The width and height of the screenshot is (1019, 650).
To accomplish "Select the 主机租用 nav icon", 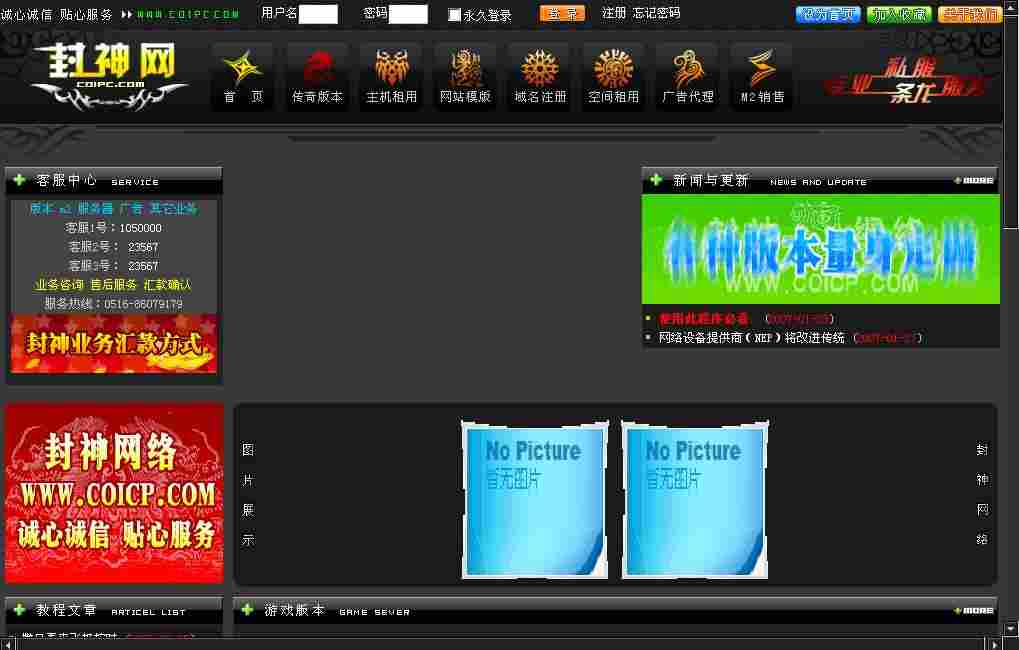I will pyautogui.click(x=391, y=68).
